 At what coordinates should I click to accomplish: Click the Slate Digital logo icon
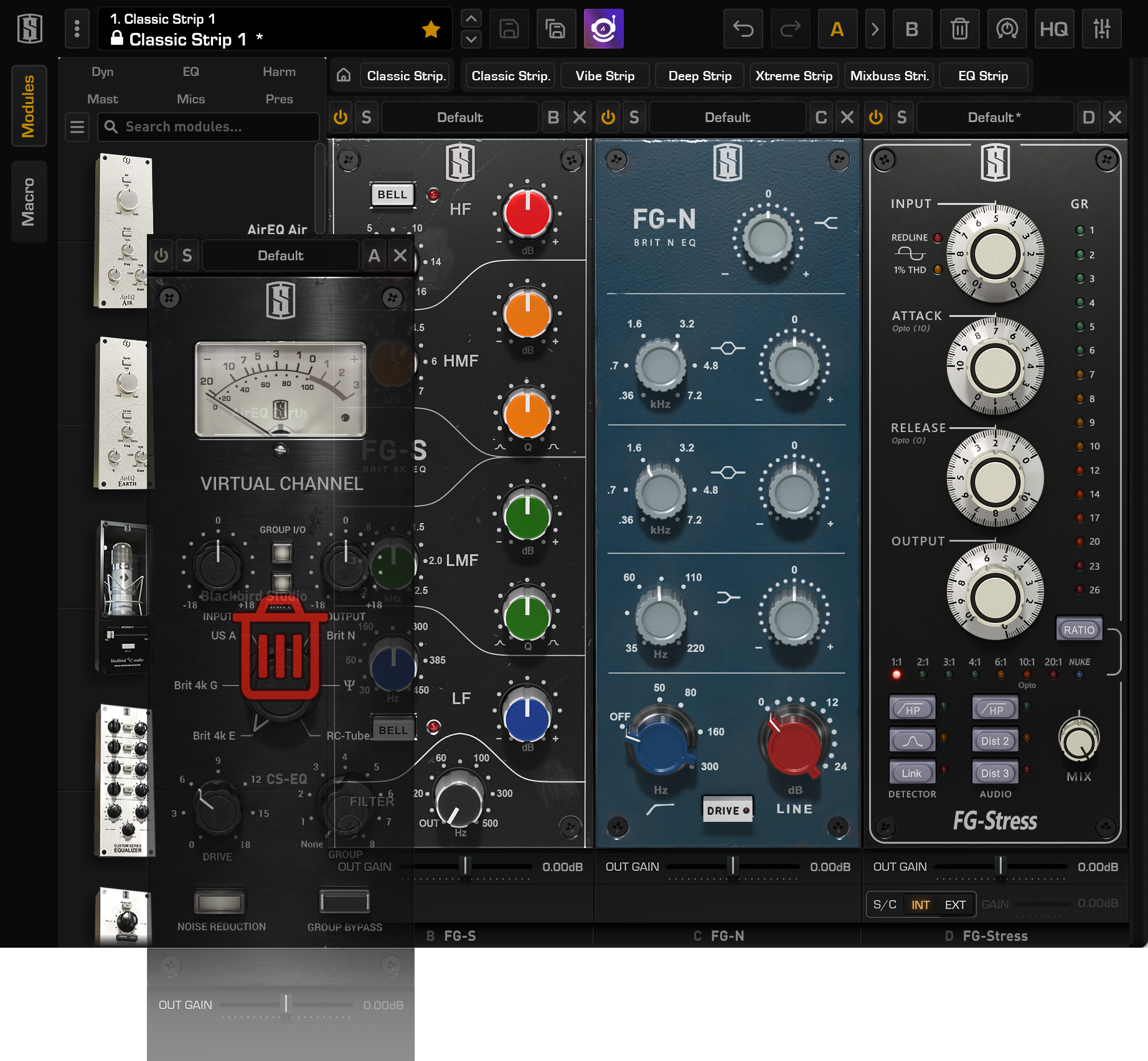coord(30,29)
